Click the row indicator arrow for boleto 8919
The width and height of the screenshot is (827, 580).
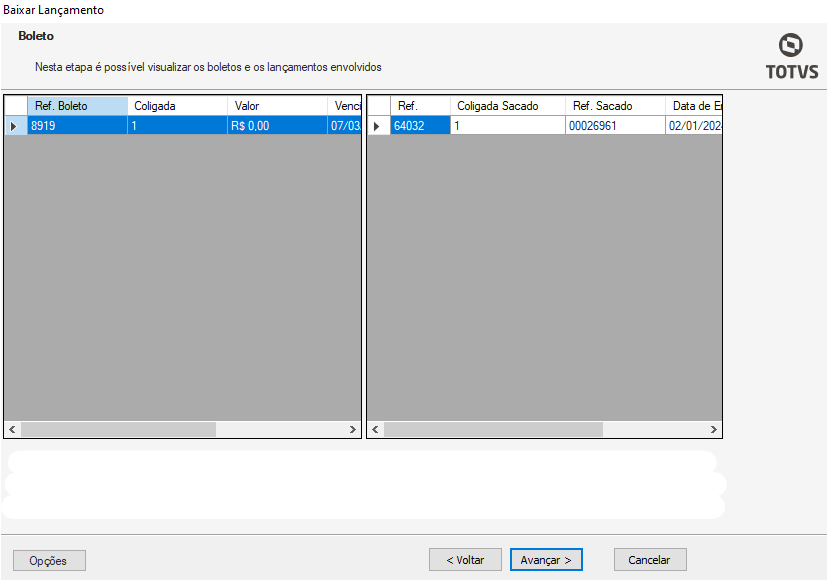[x=14, y=126]
